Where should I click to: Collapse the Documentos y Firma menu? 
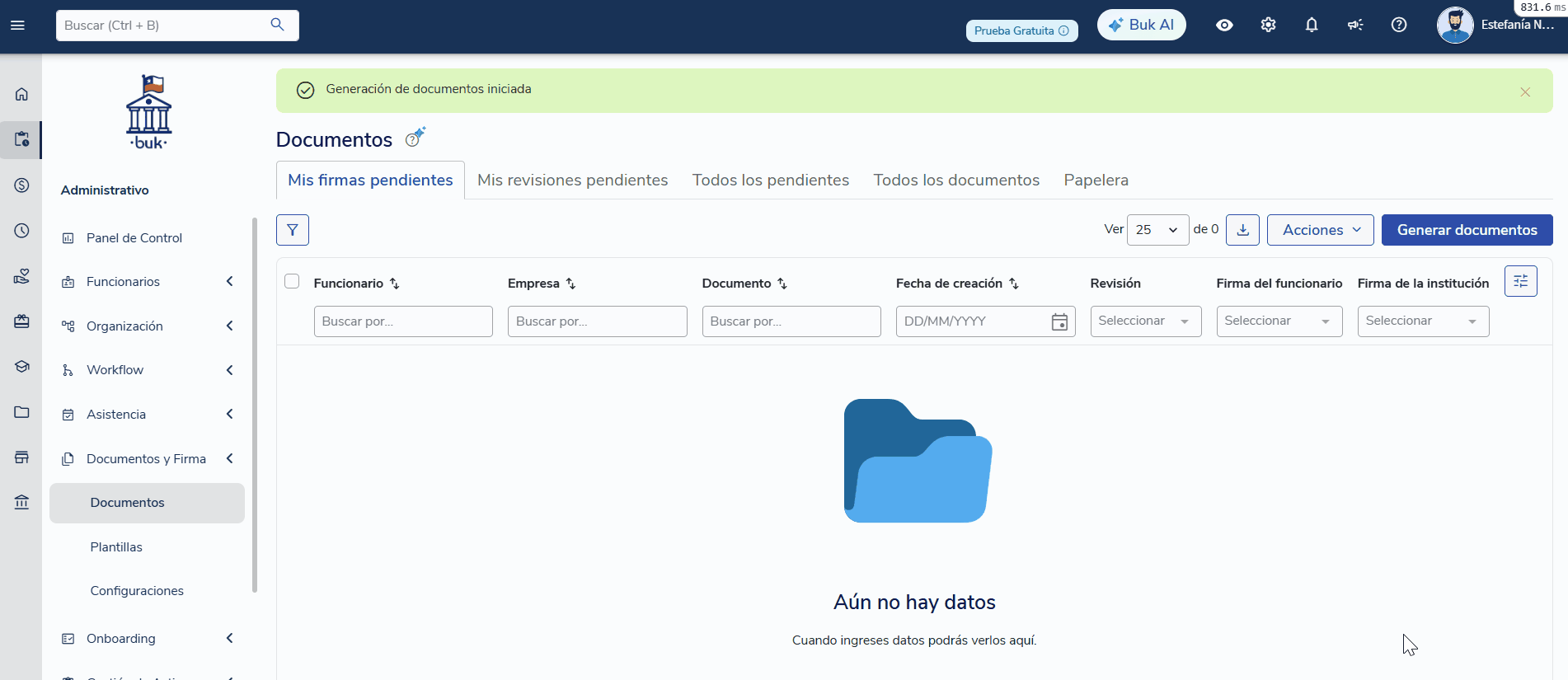[x=148, y=459]
